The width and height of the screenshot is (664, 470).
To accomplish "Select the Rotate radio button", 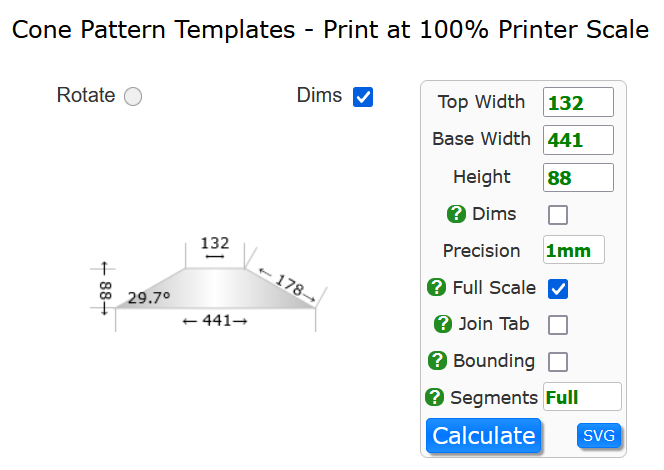I will [x=133, y=97].
